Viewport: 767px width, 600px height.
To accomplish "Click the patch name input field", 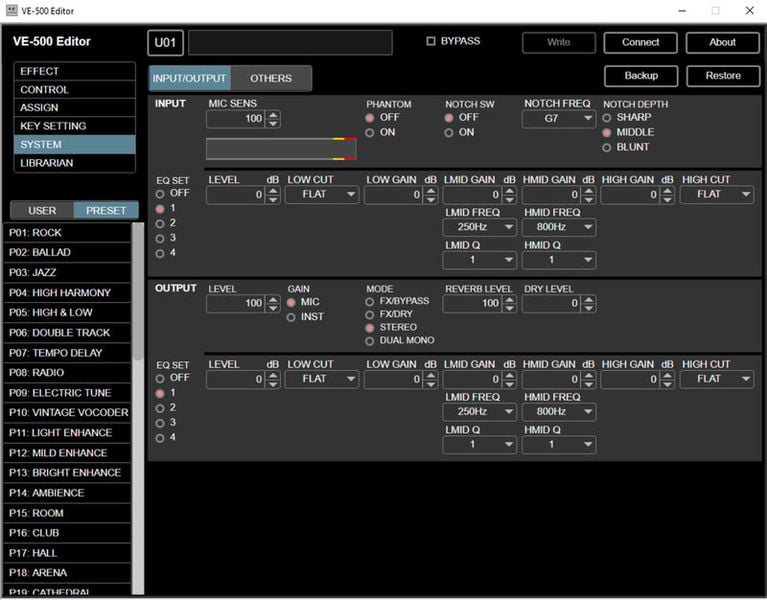I will tap(291, 43).
